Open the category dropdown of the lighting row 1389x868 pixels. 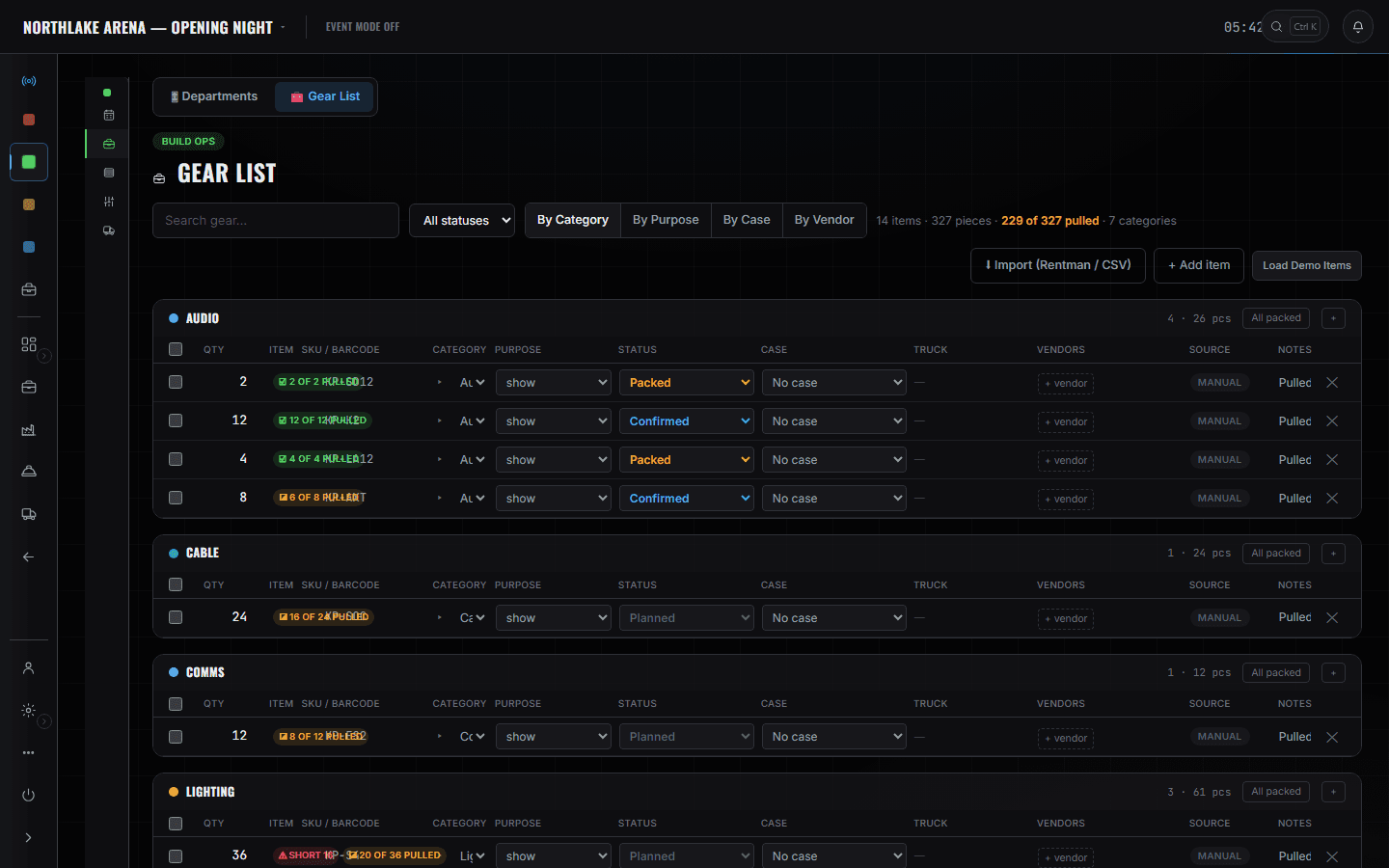click(472, 856)
